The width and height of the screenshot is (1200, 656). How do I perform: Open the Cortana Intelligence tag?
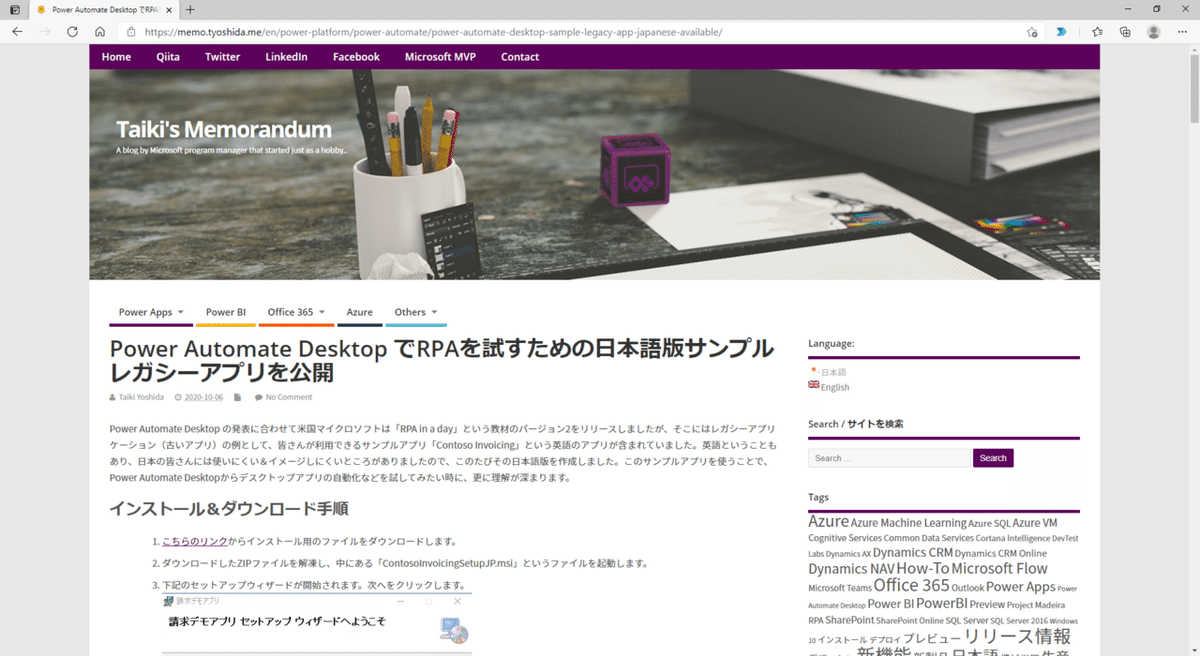pos(1013,538)
